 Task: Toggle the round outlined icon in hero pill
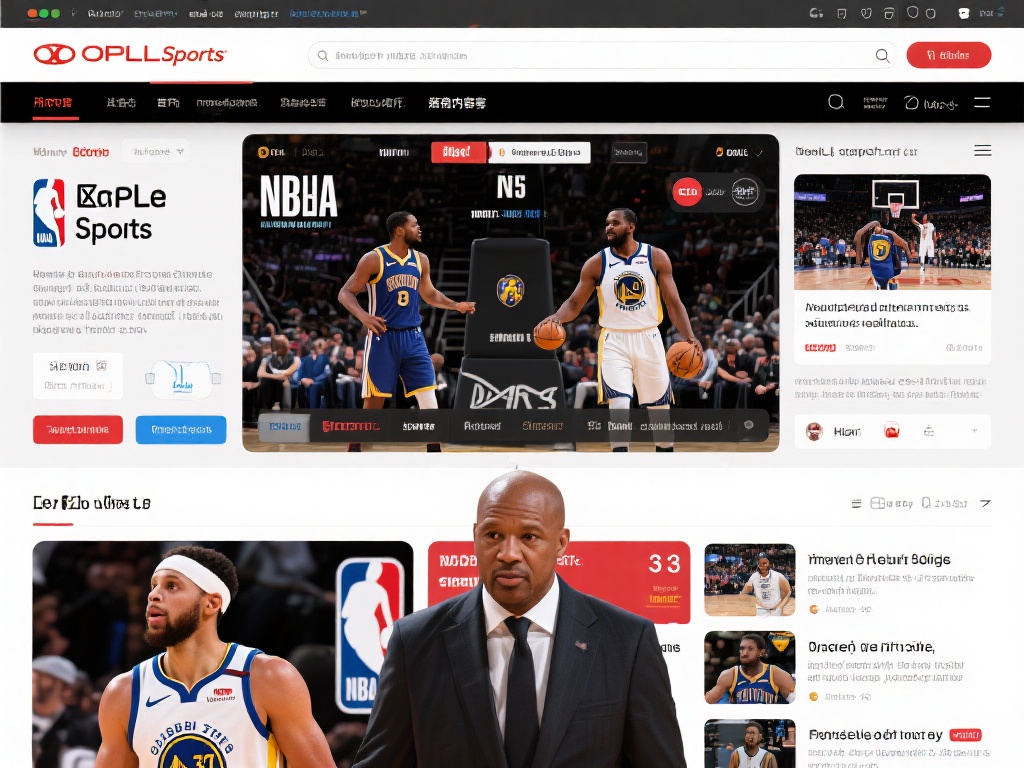745,192
